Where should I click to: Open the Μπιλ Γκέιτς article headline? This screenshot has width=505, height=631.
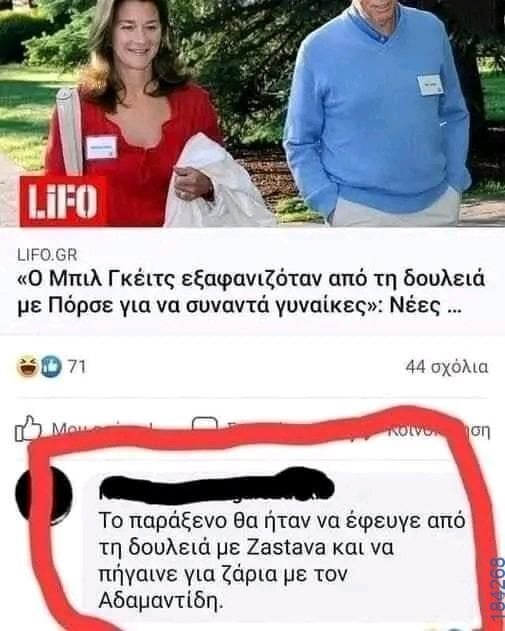251,293
